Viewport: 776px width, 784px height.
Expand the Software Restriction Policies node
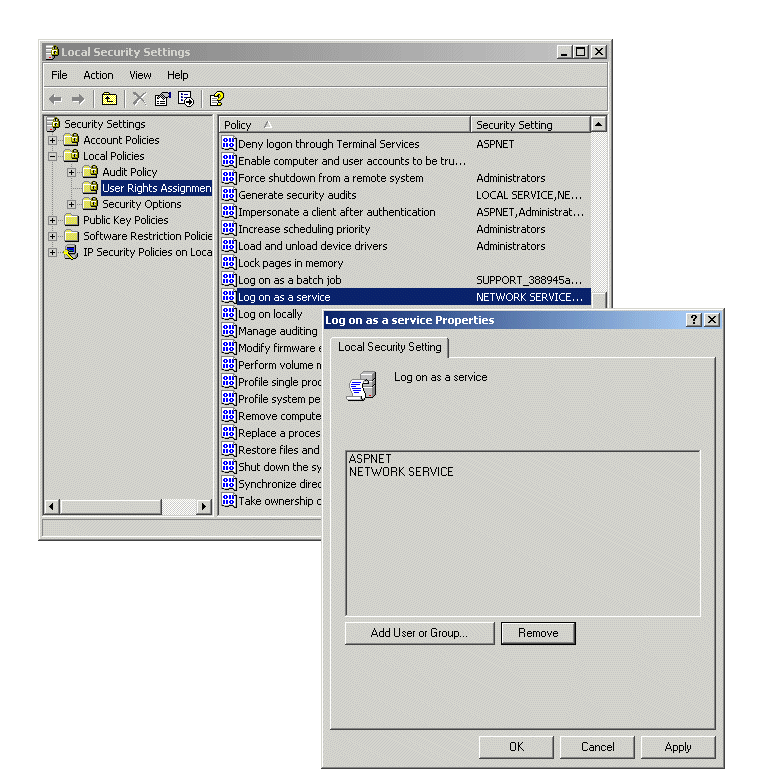tap(52, 236)
